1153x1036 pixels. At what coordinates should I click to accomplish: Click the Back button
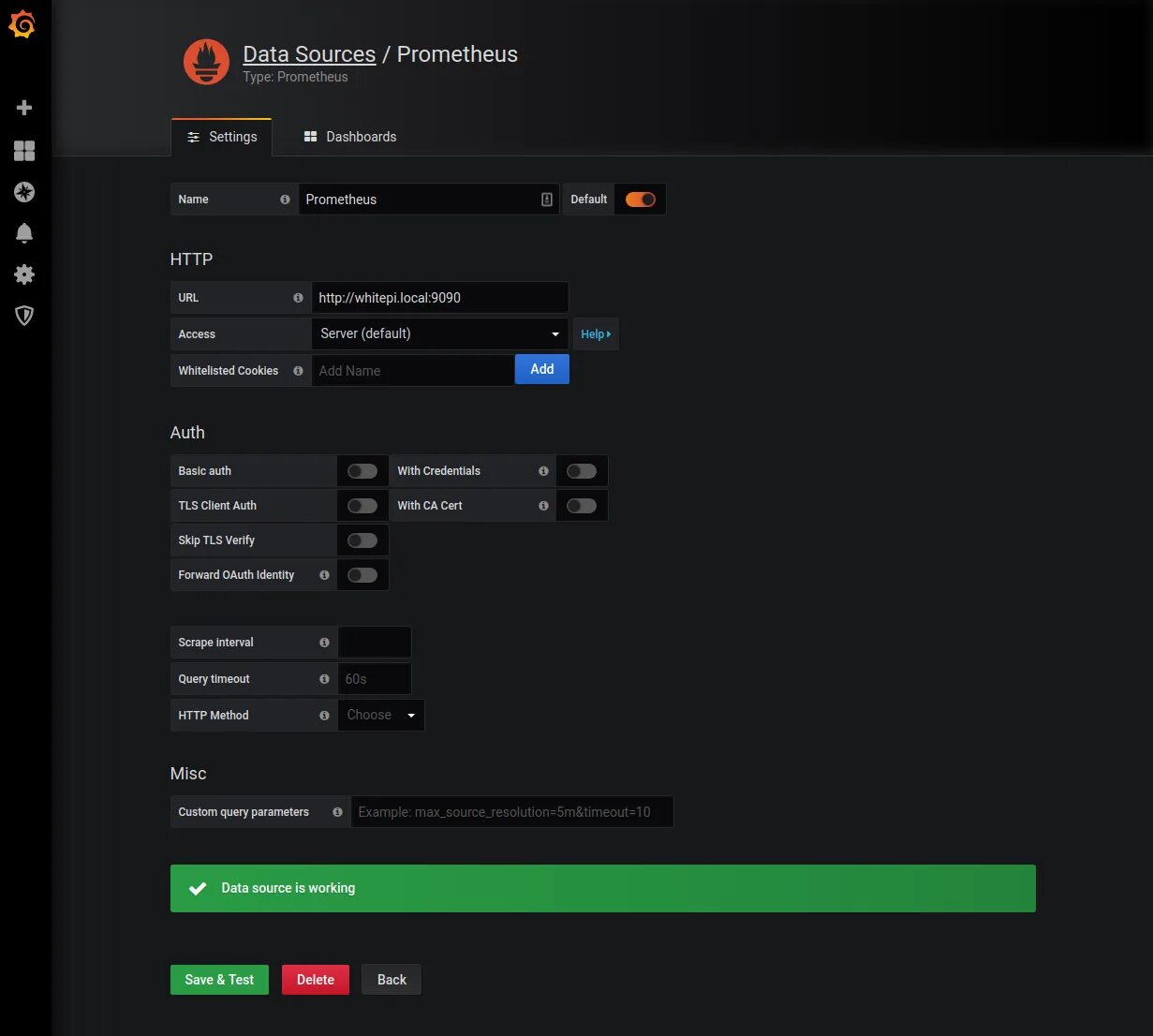tap(392, 980)
